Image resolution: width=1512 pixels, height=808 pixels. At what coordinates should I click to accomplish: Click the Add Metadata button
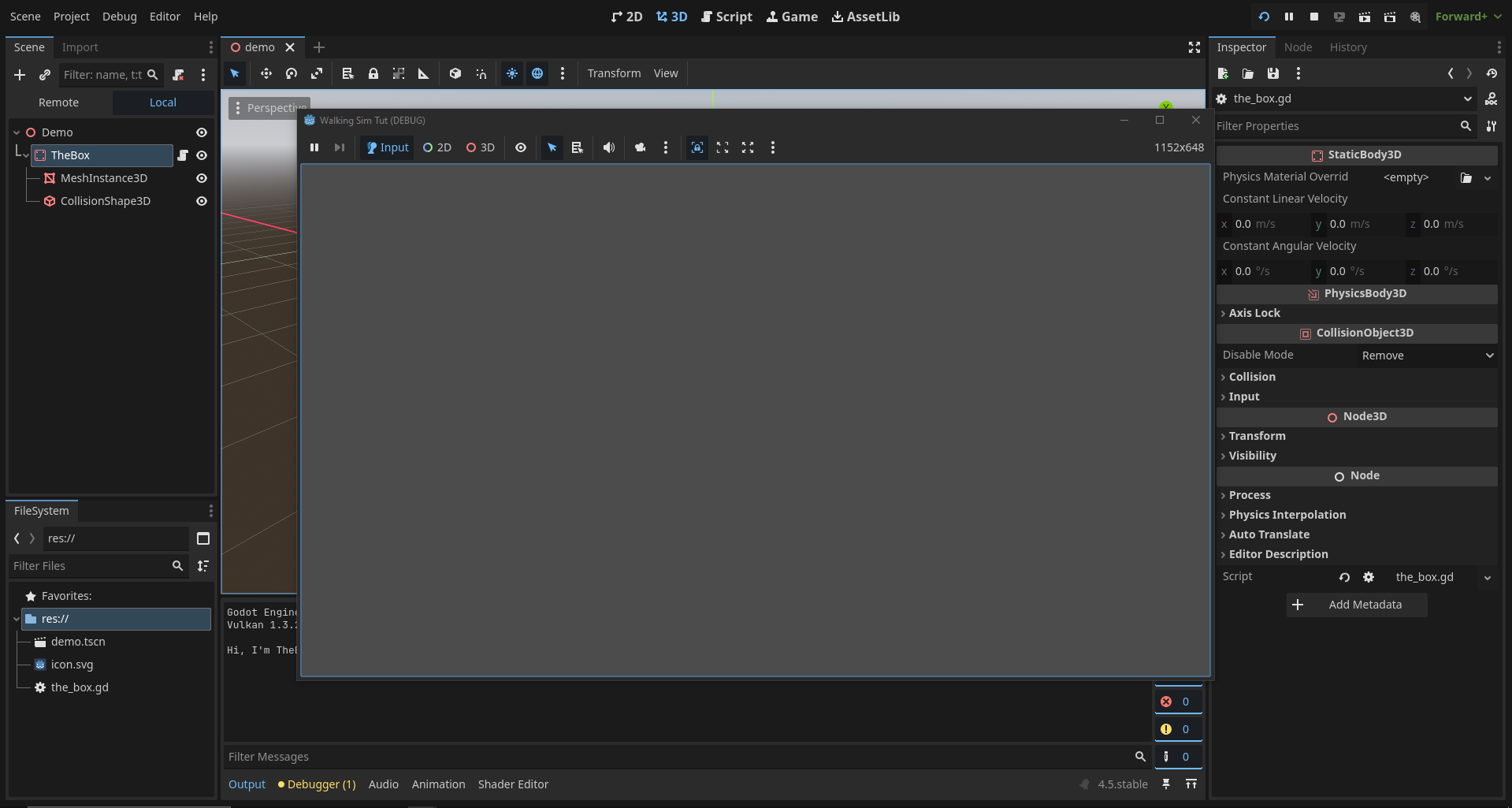pyautogui.click(x=1357, y=605)
